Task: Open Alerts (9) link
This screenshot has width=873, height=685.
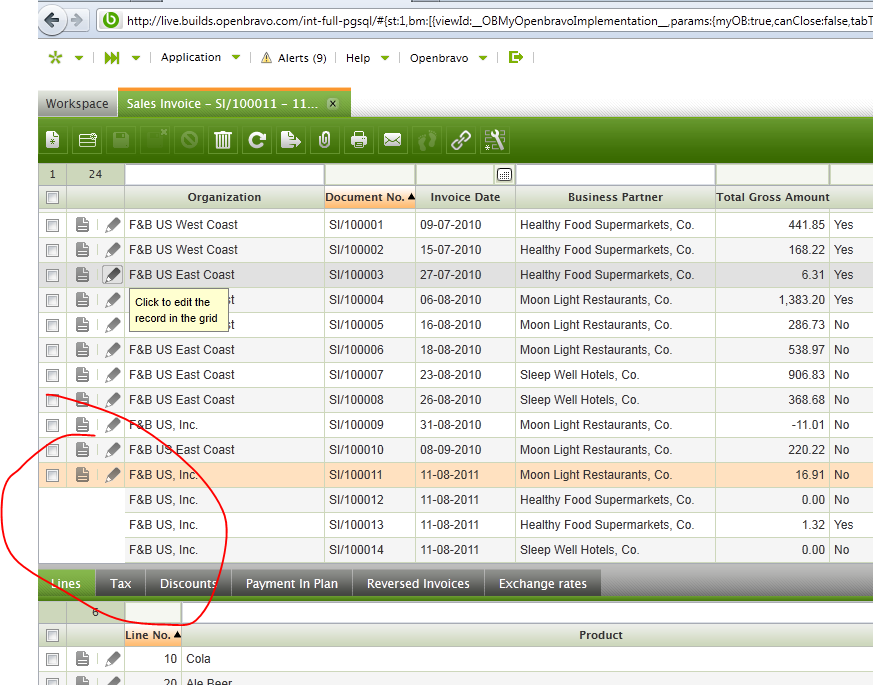Action: 293,58
